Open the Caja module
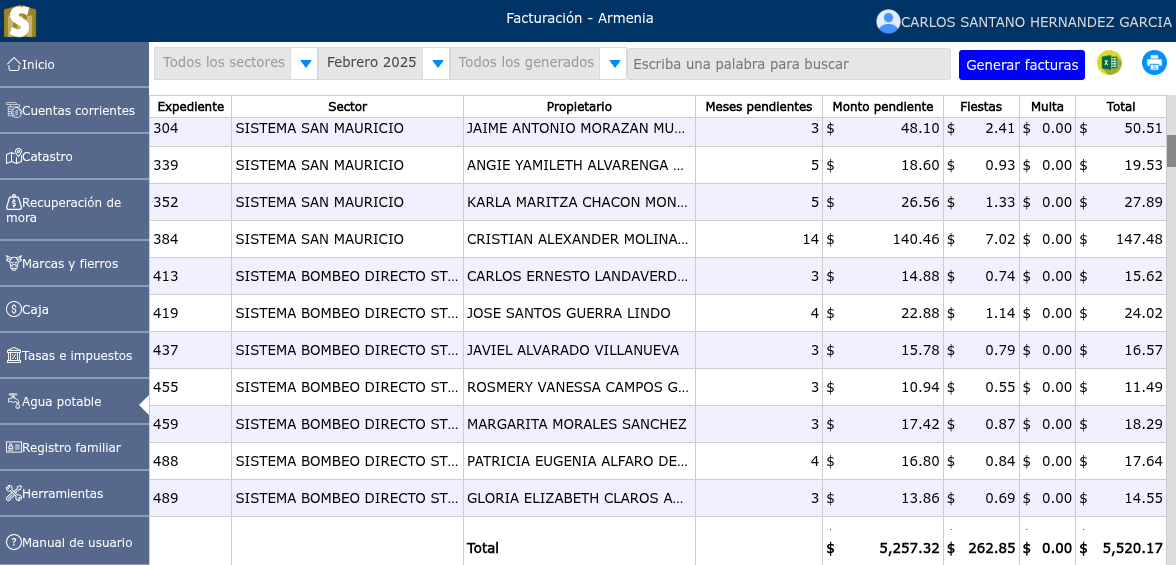 pos(74,310)
